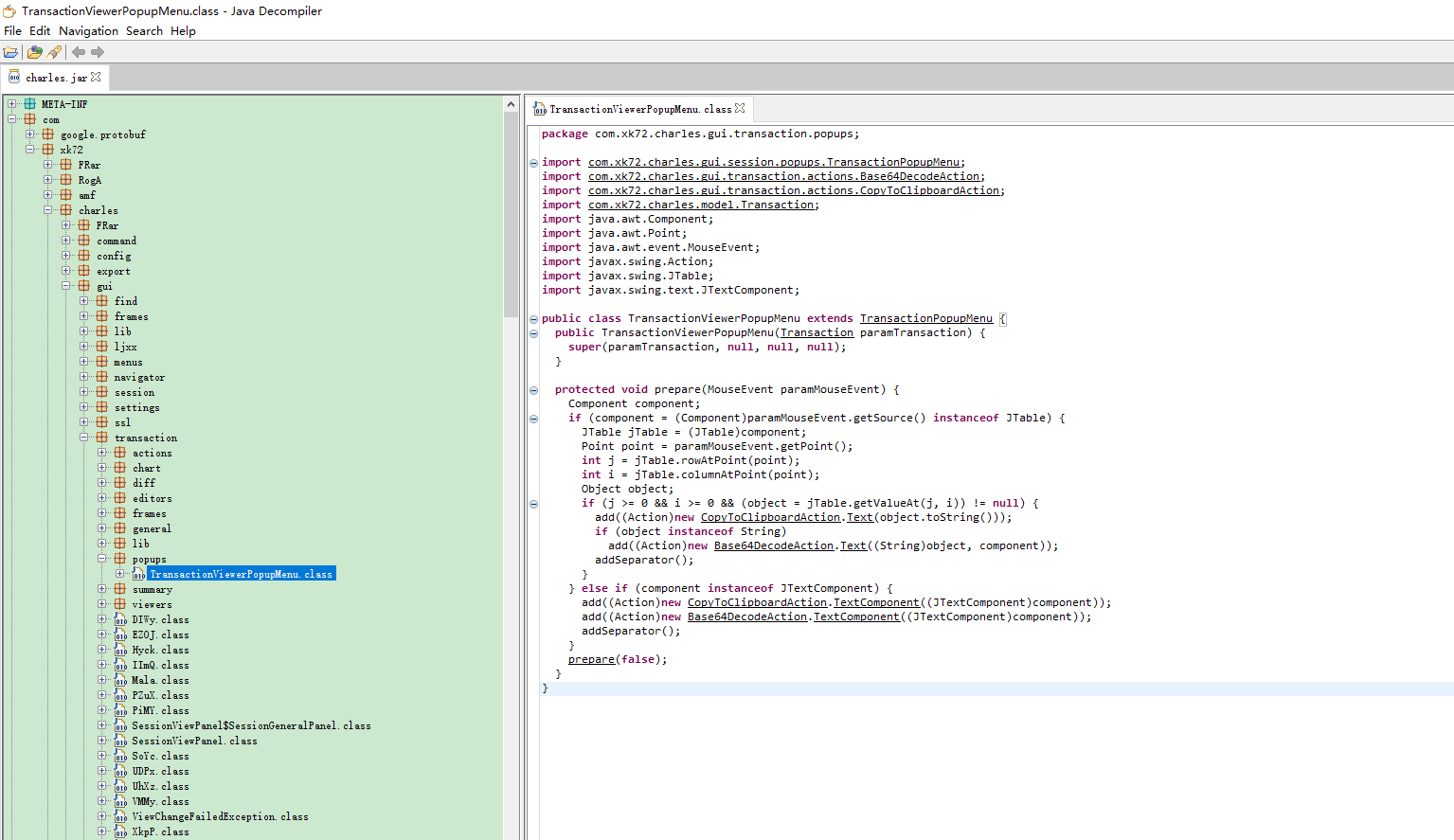
Task: Fold the TransactionViewerPopupMenu class declaration block
Action: pos(533,319)
